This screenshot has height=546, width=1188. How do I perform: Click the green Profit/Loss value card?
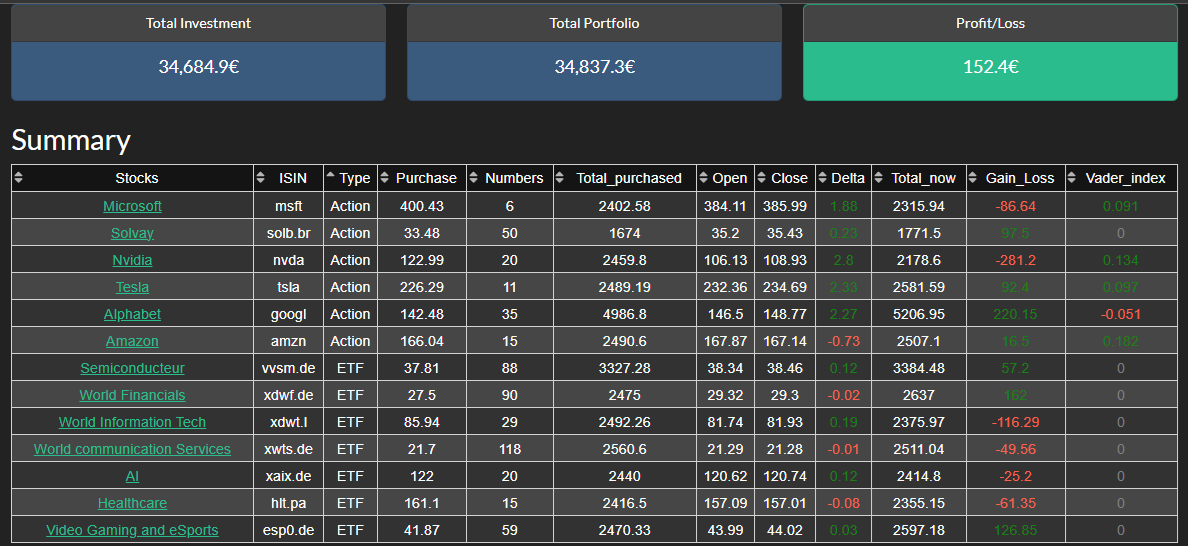pos(989,67)
